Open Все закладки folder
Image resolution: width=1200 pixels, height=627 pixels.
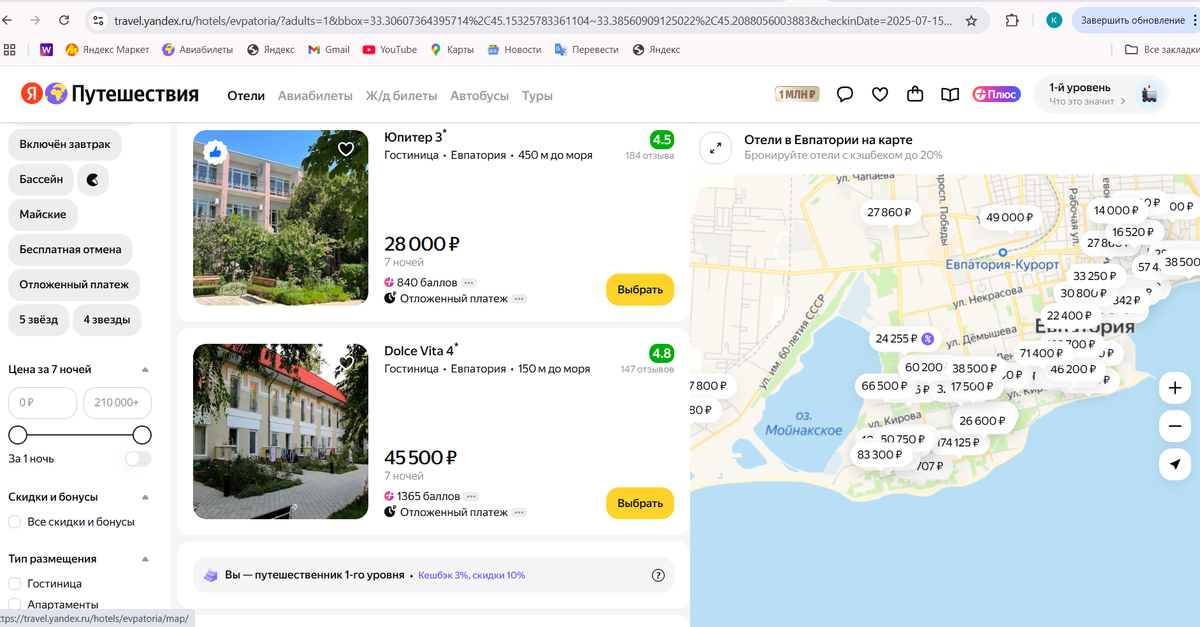1160,49
